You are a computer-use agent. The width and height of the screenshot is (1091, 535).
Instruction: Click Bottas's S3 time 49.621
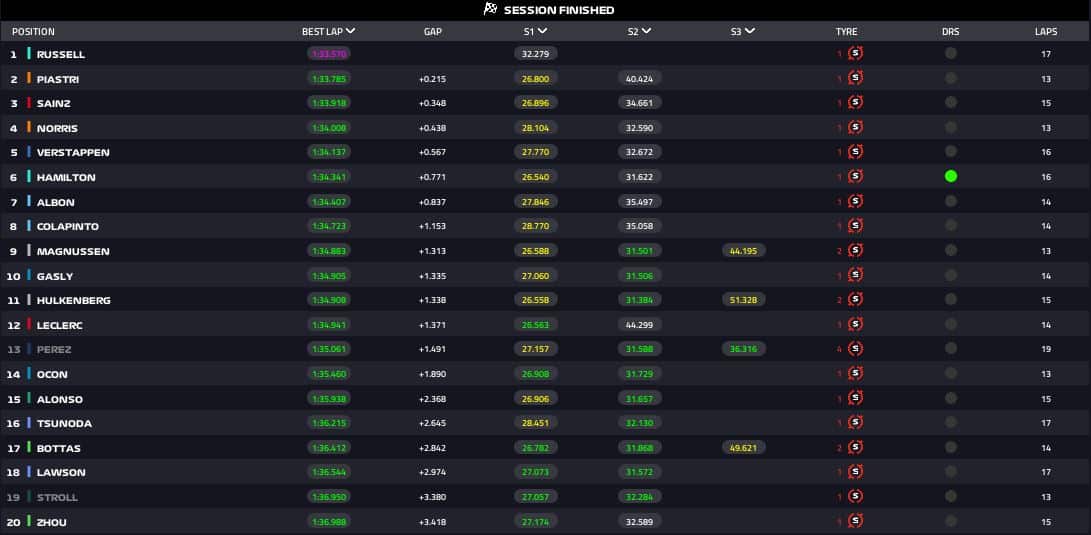click(x=744, y=447)
